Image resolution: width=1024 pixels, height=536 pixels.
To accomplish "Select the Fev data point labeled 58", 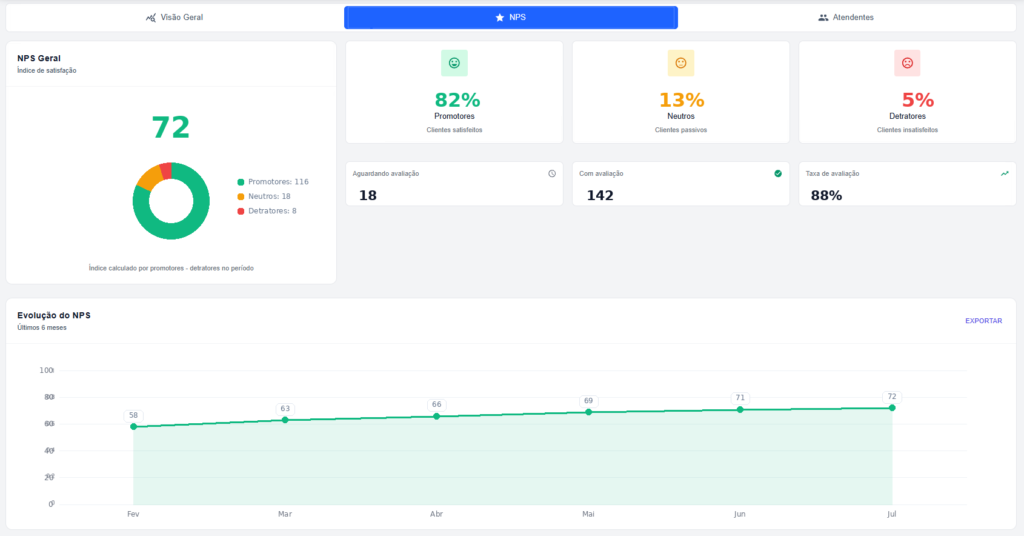I will point(134,426).
